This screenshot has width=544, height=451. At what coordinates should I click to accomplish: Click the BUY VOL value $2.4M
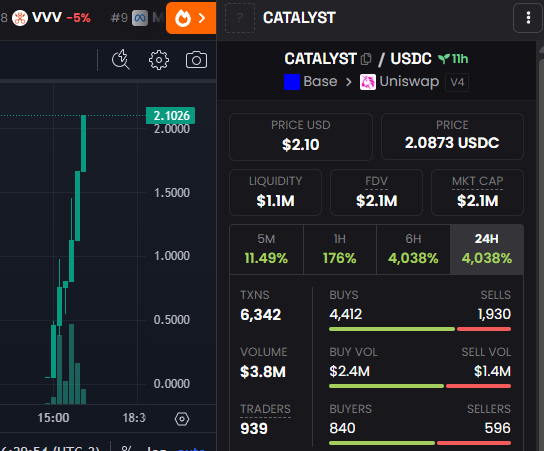(349, 371)
